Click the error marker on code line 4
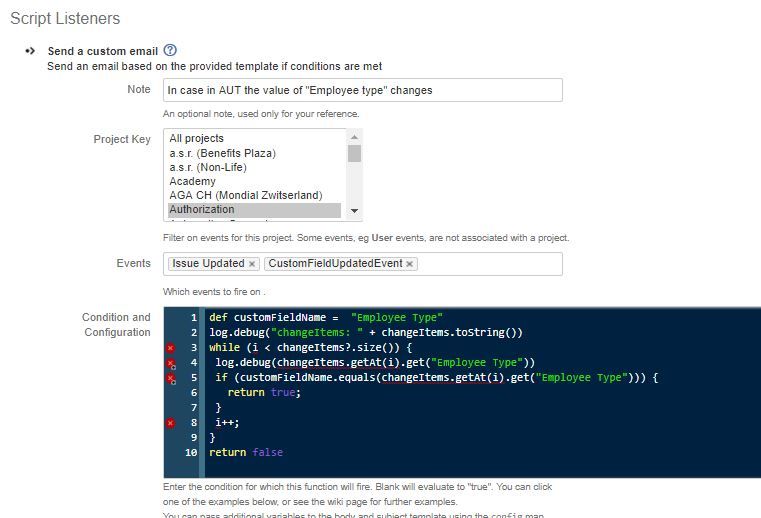Viewport: 761px width, 518px height. [171, 363]
